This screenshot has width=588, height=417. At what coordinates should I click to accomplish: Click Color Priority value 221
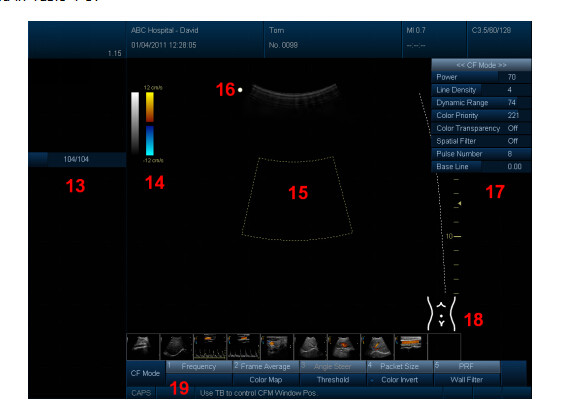[513, 116]
